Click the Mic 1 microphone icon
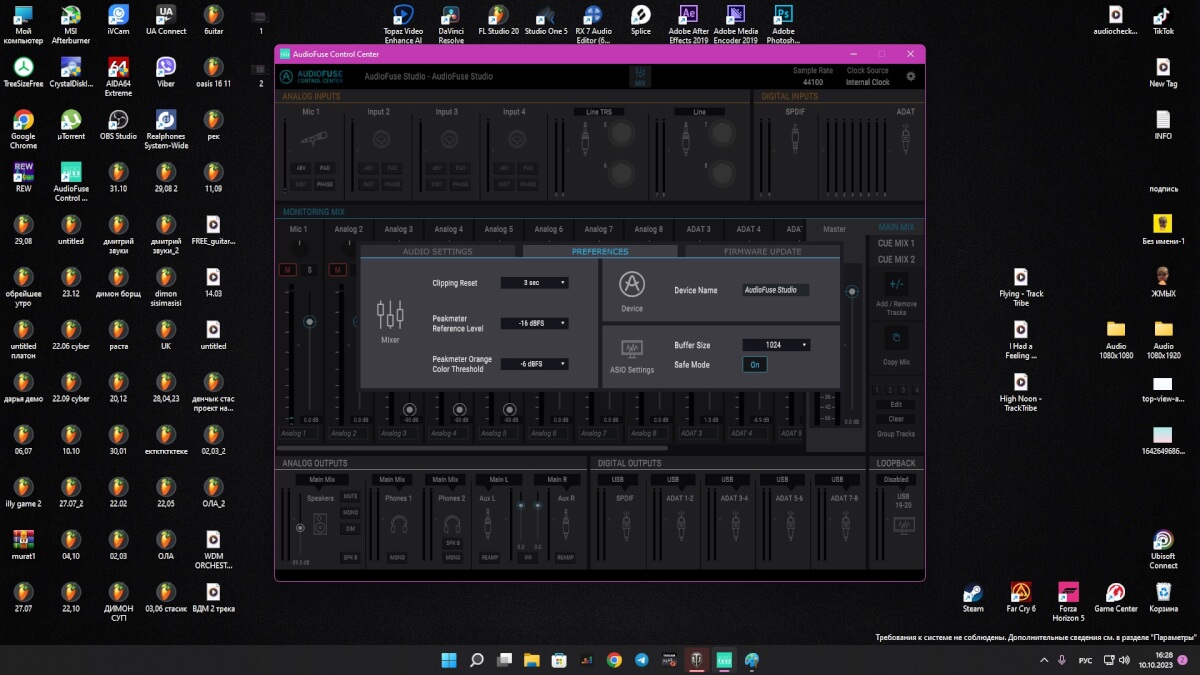The height and width of the screenshot is (675, 1200). 312,138
